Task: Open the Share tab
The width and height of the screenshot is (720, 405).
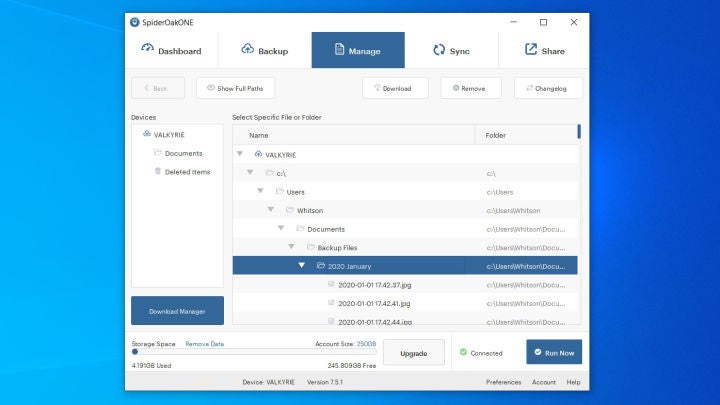Action: click(544, 51)
